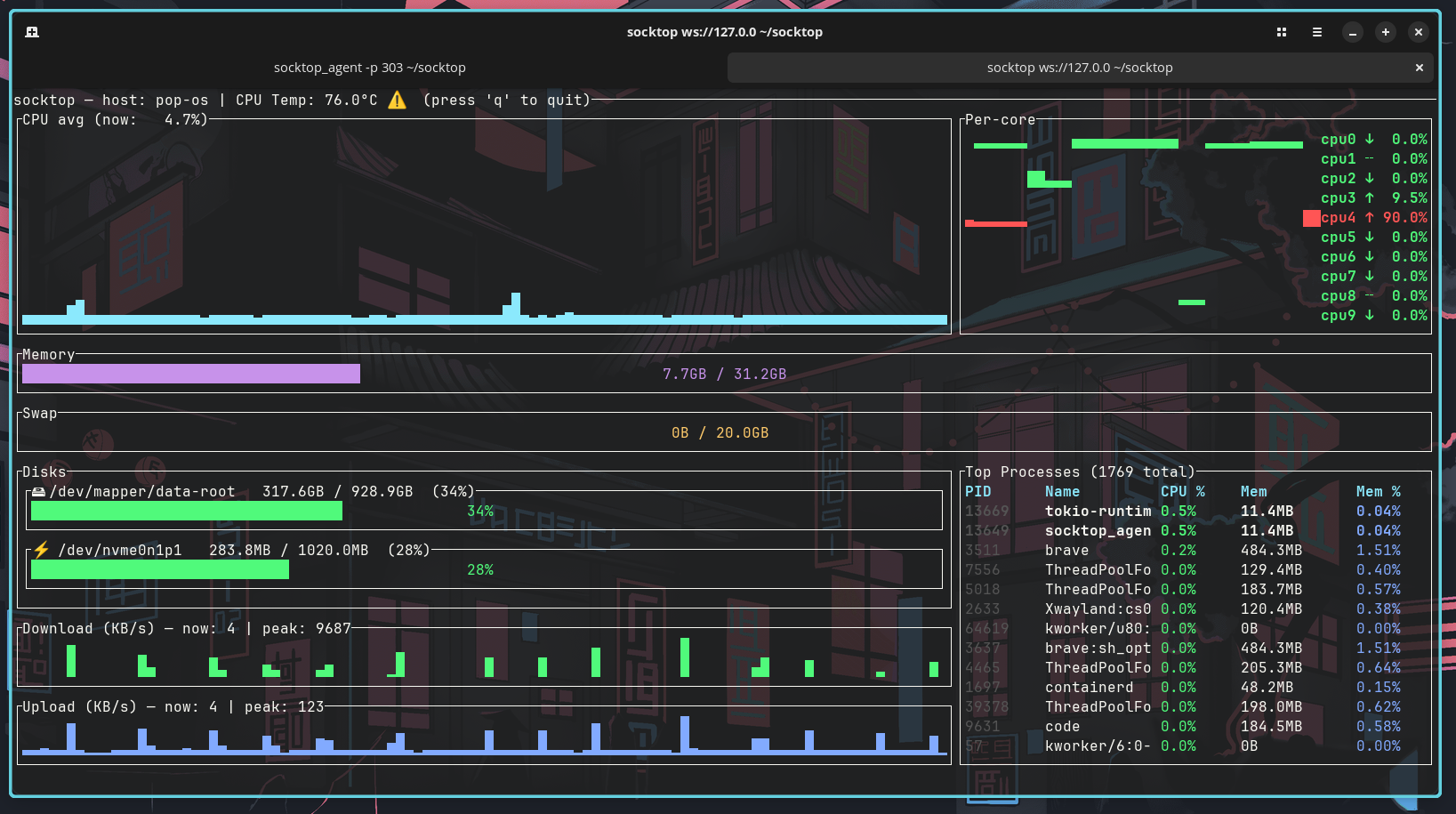This screenshot has width=1456, height=814.
Task: Click the Mem % column header
Action: (1378, 492)
